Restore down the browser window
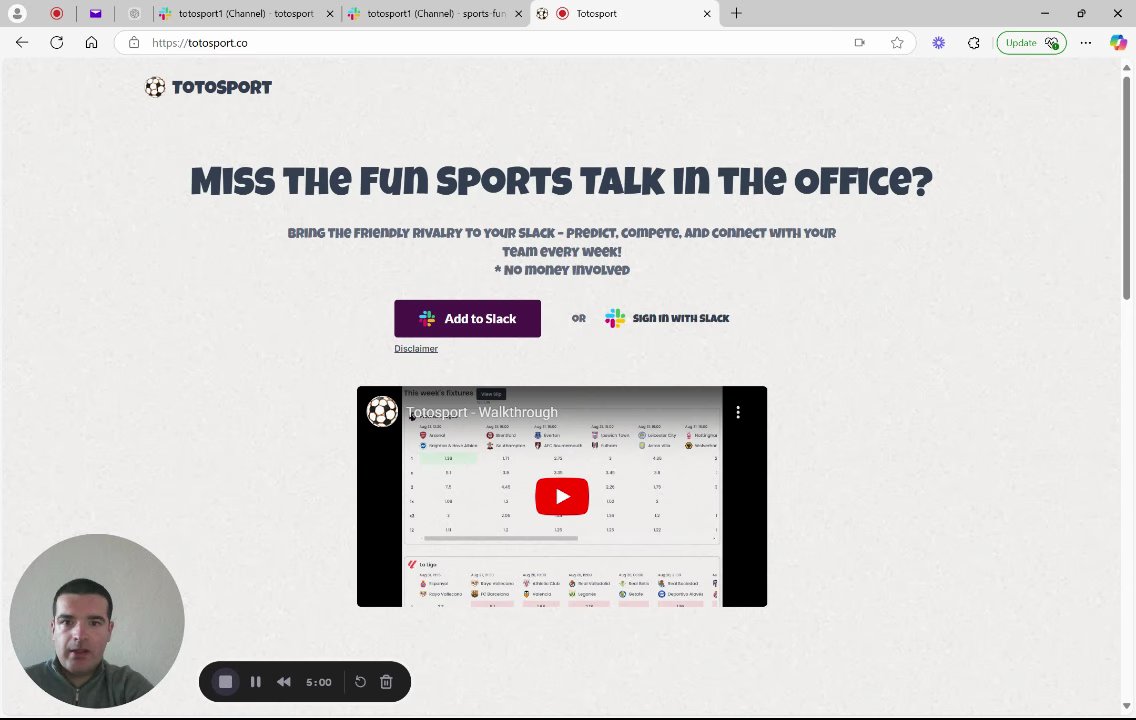Screen dimensions: 1136x720 pyautogui.click(x=1081, y=13)
